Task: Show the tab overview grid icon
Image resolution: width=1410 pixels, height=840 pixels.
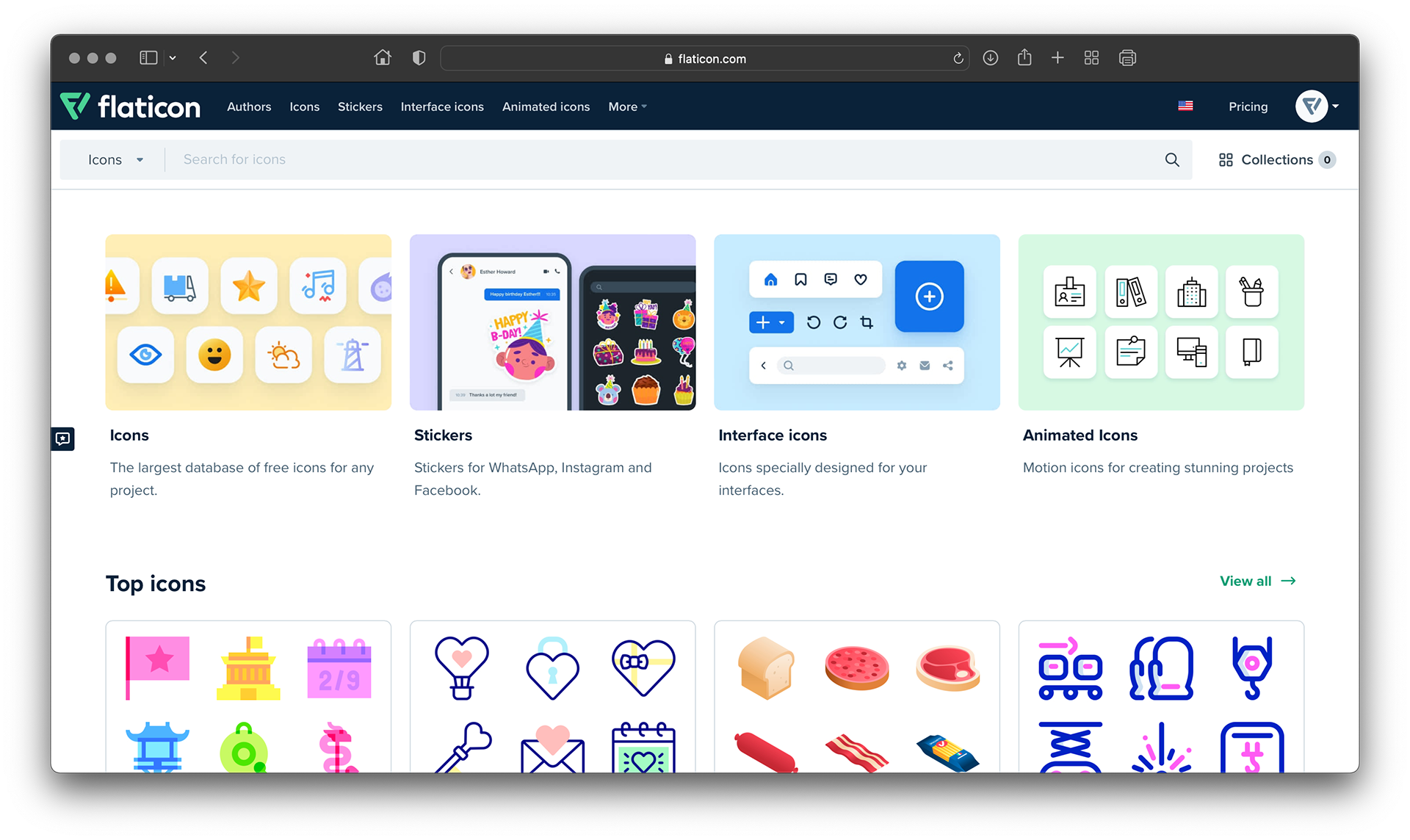Action: pyautogui.click(x=1092, y=58)
